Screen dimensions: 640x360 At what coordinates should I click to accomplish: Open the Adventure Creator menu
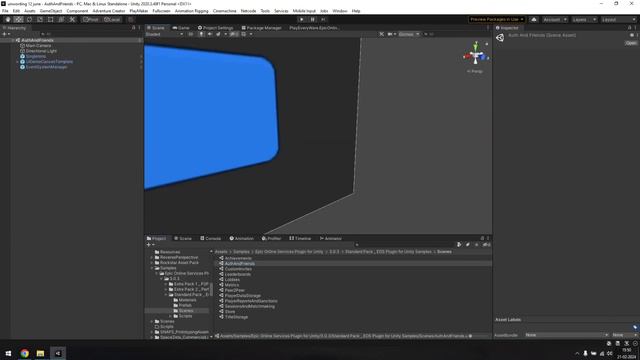pos(109,11)
